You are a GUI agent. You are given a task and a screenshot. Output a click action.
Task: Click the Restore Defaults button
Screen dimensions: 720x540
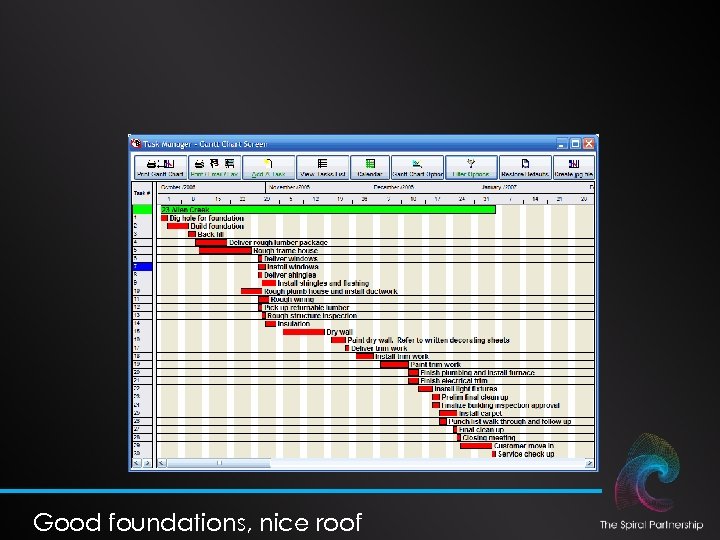point(525,167)
